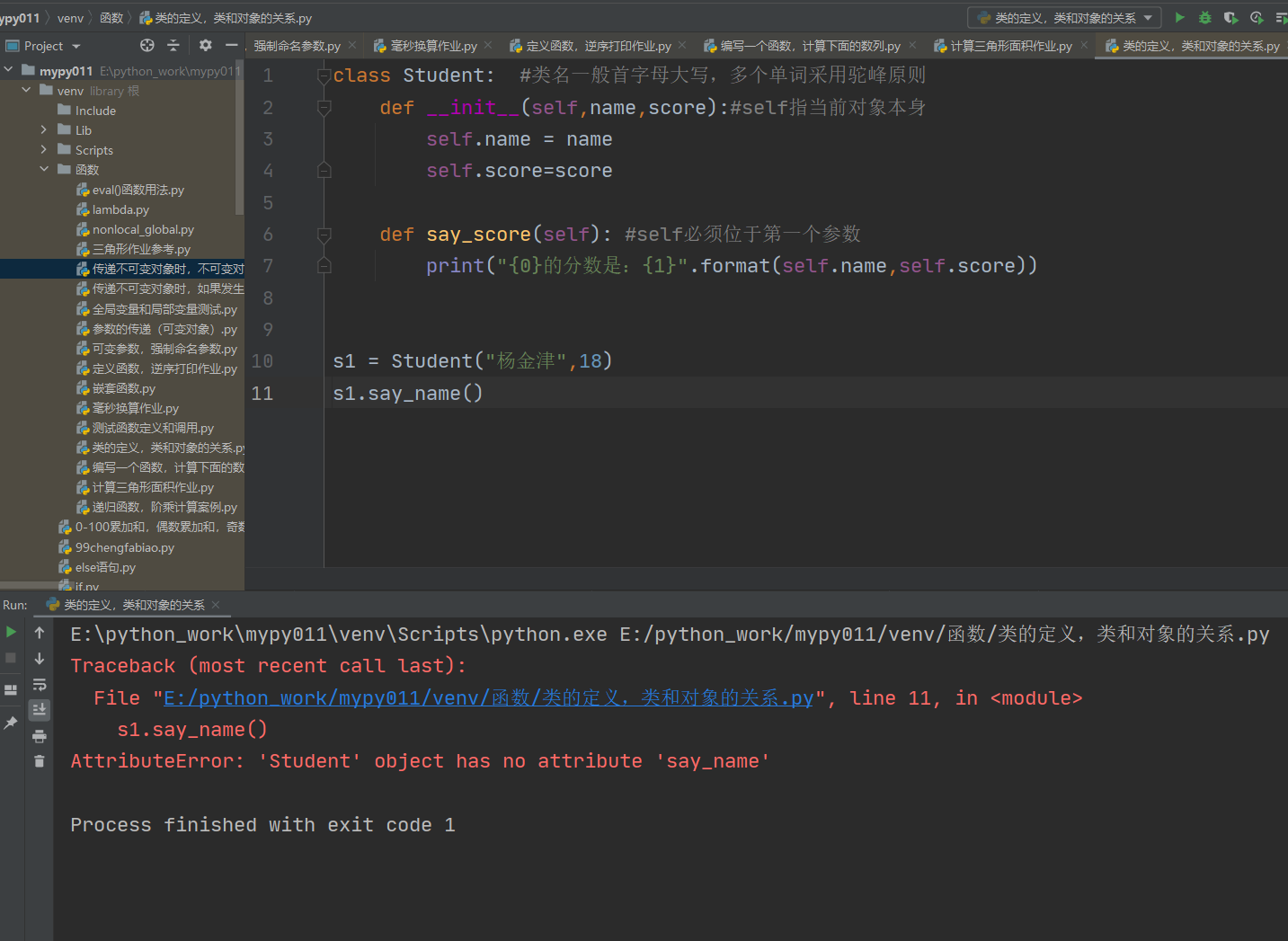Image resolution: width=1288 pixels, height=941 pixels.
Task: Place cursor on line 11 s1.say_name()
Action: (407, 393)
